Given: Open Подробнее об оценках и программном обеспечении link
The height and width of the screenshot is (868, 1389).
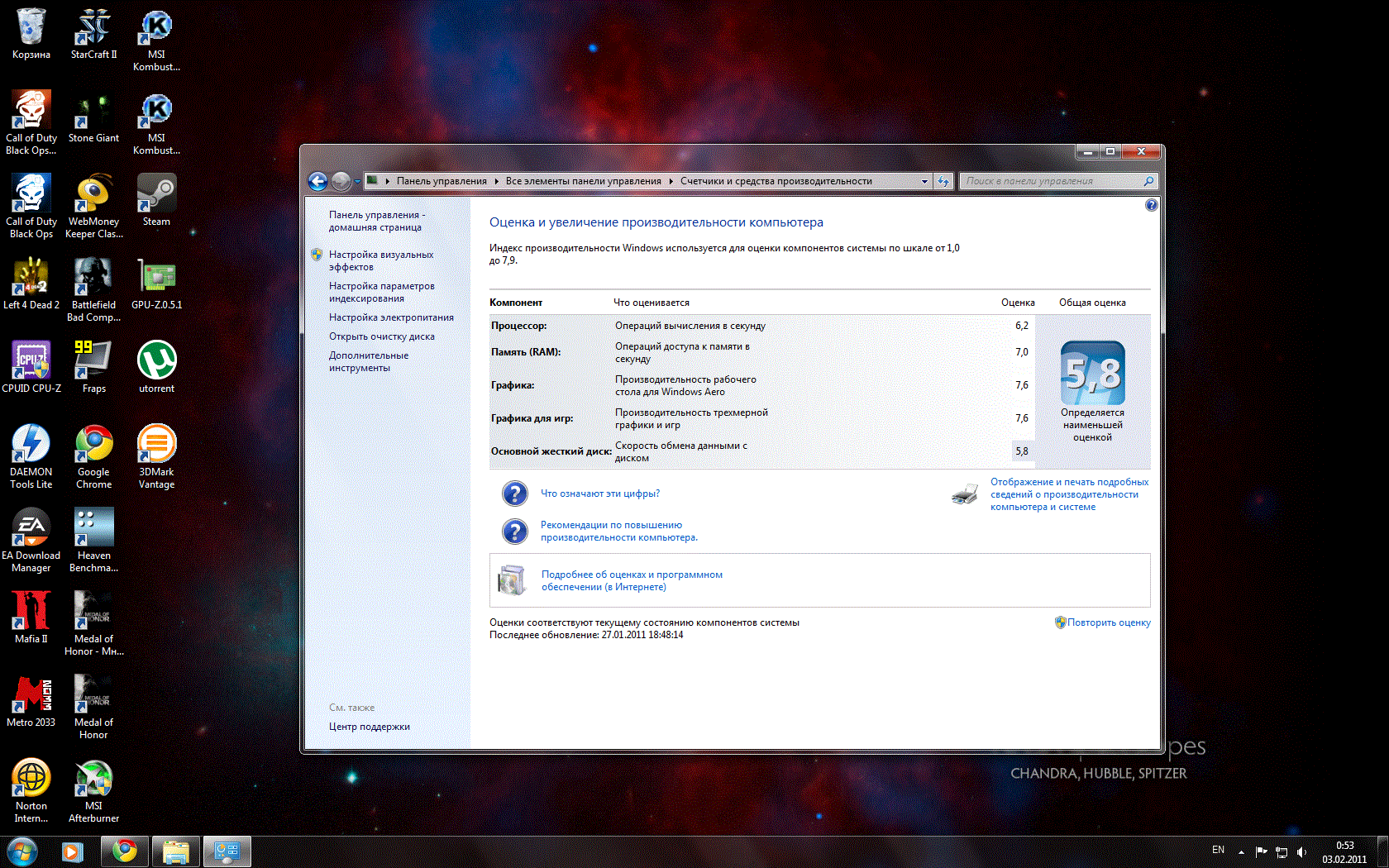Looking at the screenshot, I should (632, 580).
